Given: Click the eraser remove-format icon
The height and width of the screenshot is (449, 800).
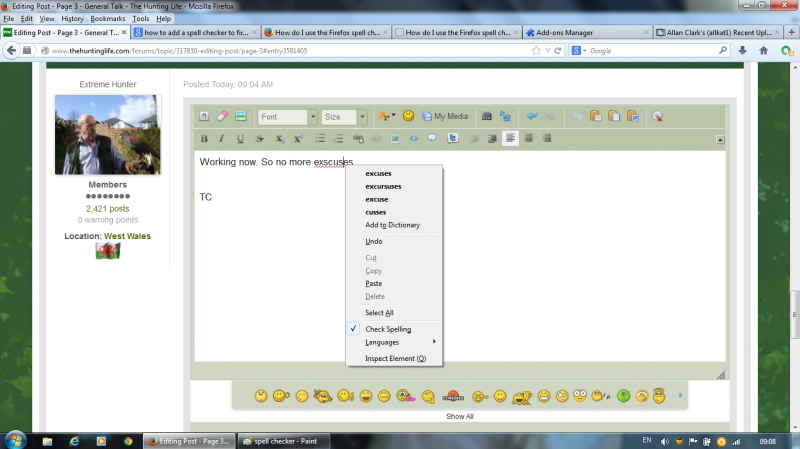Looking at the screenshot, I should coord(222,116).
